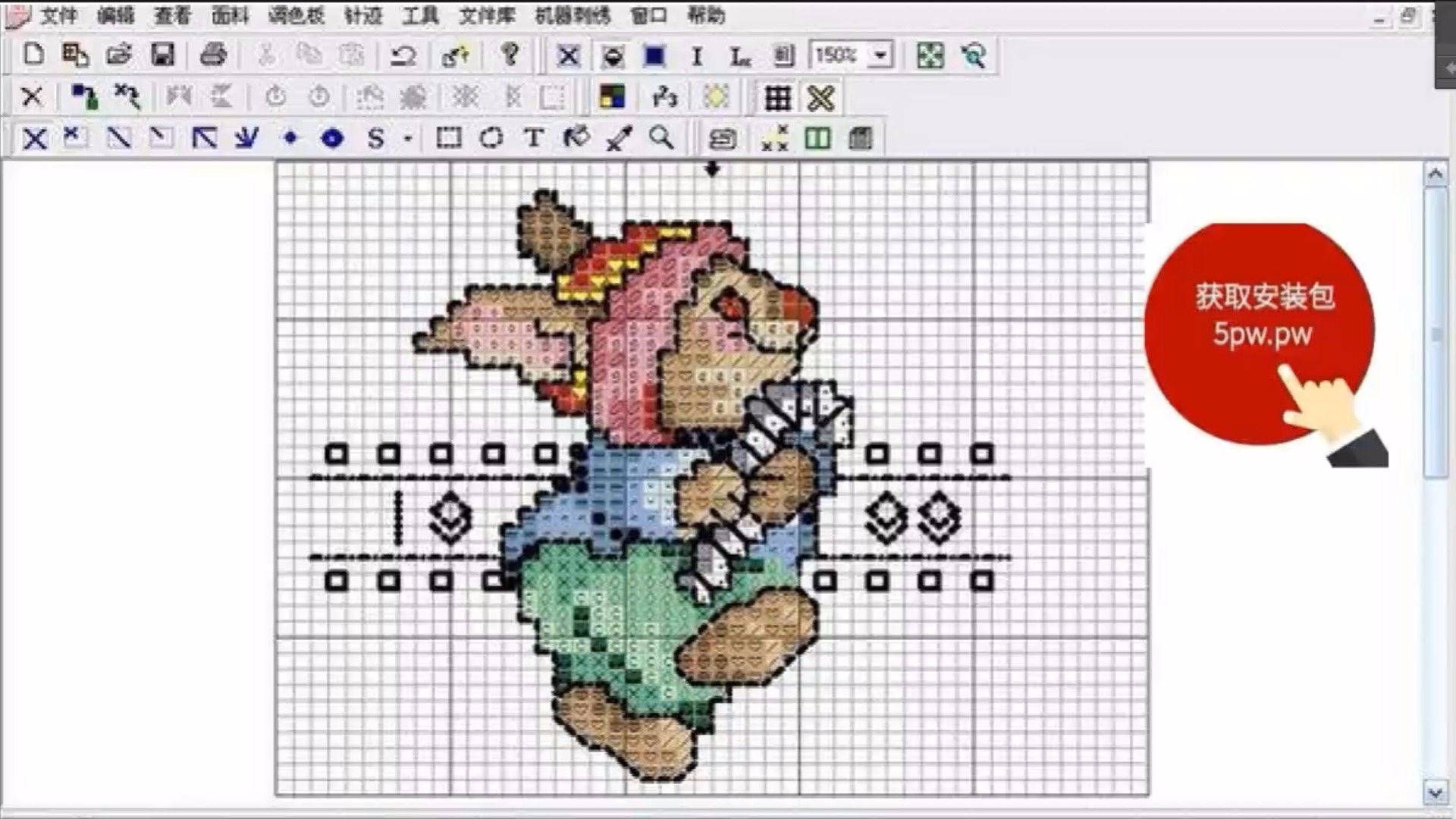Open the 150% zoom dropdown
The image size is (1456, 819).
880,55
